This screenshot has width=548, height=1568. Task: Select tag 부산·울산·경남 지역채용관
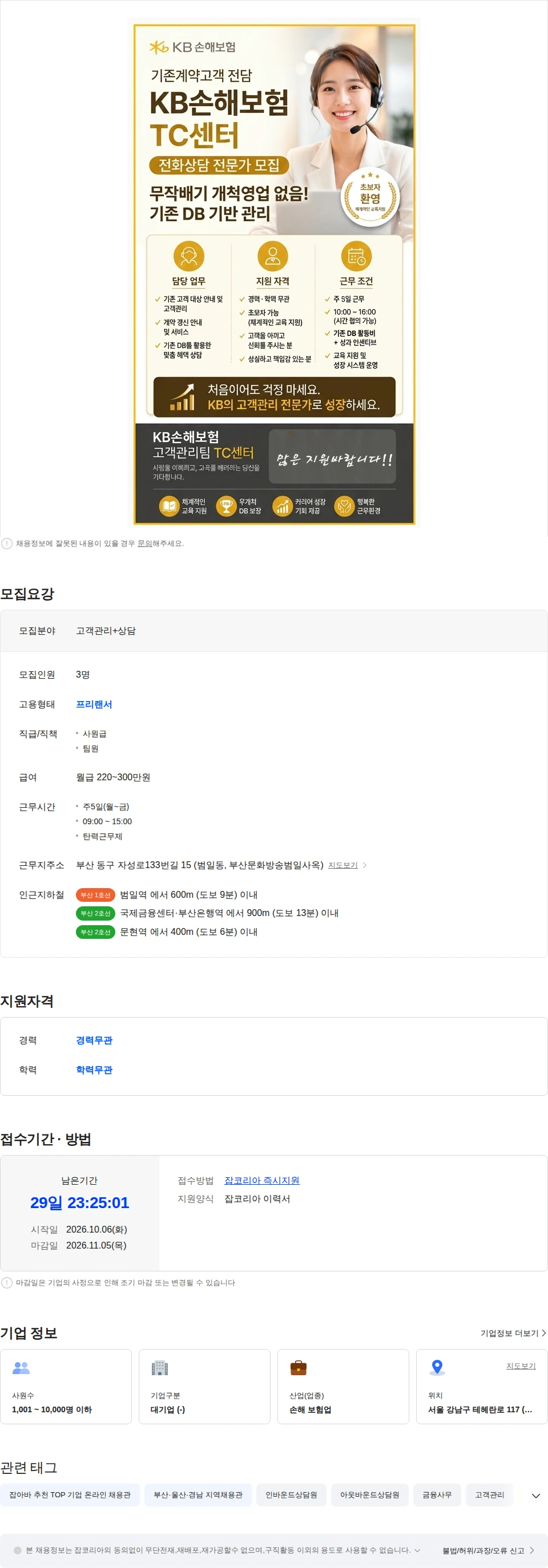coord(198,1495)
